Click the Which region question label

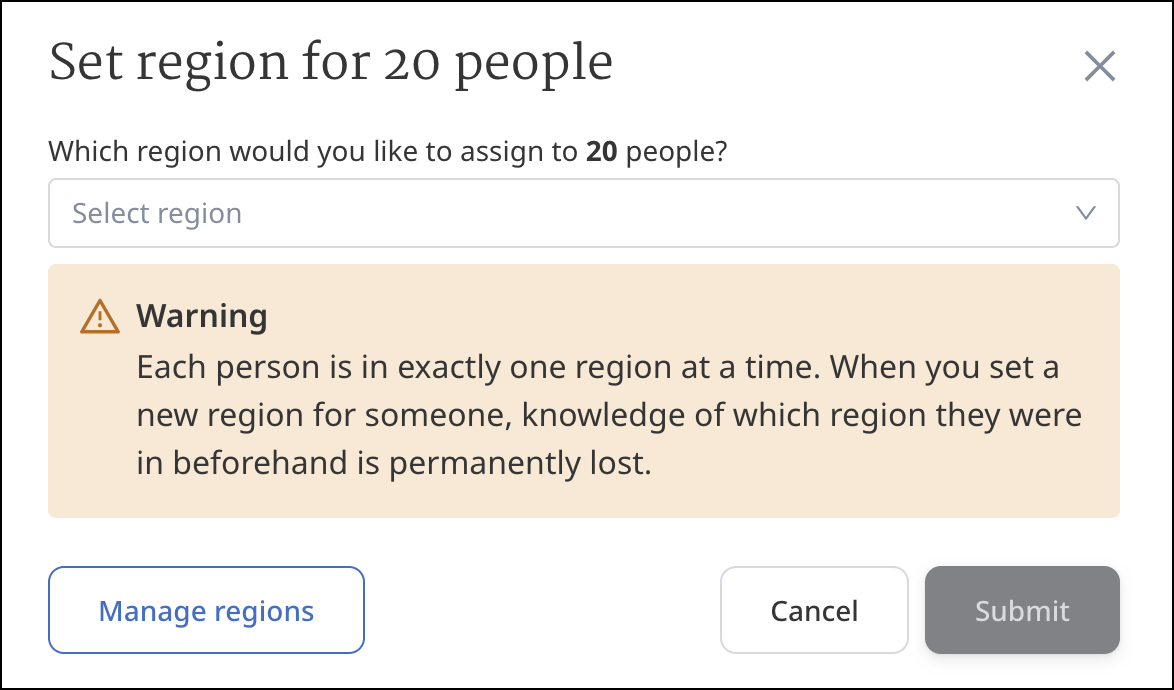[388, 152]
